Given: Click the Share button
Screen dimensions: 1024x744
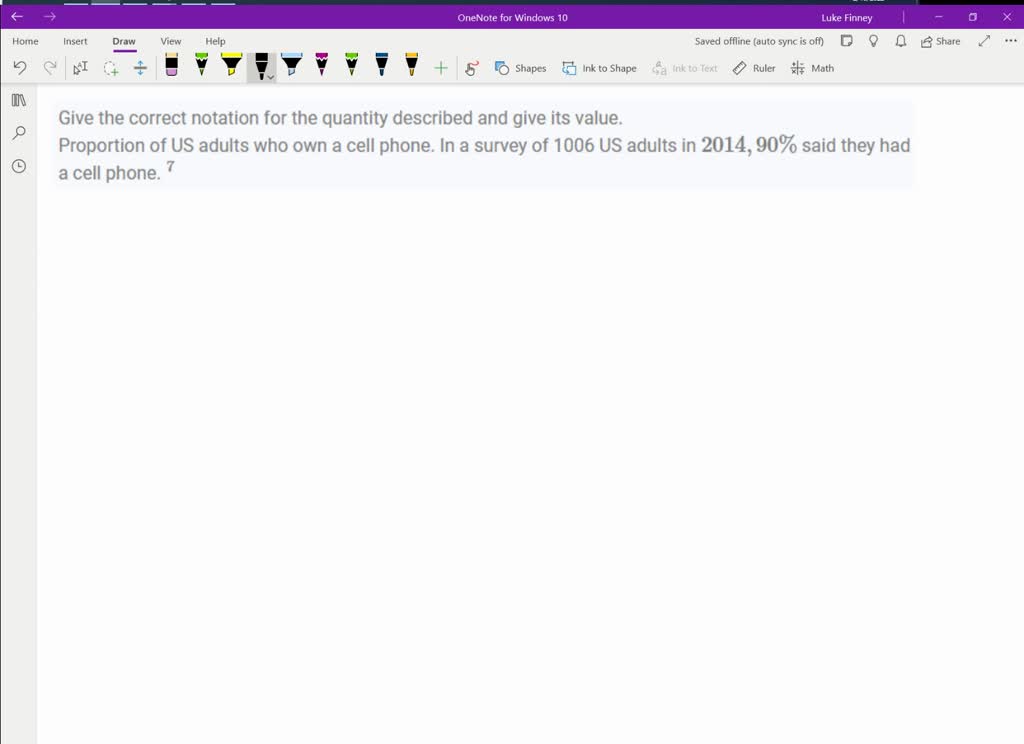Looking at the screenshot, I should tap(940, 41).
